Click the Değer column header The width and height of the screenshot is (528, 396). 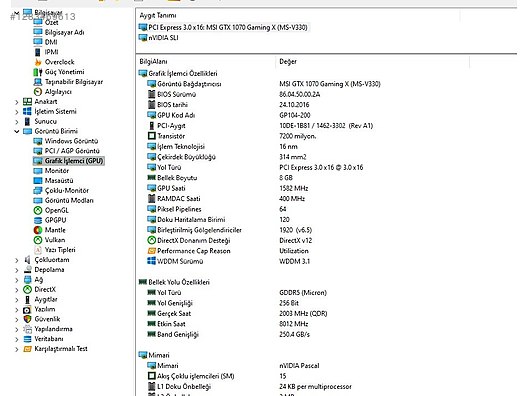288,62
